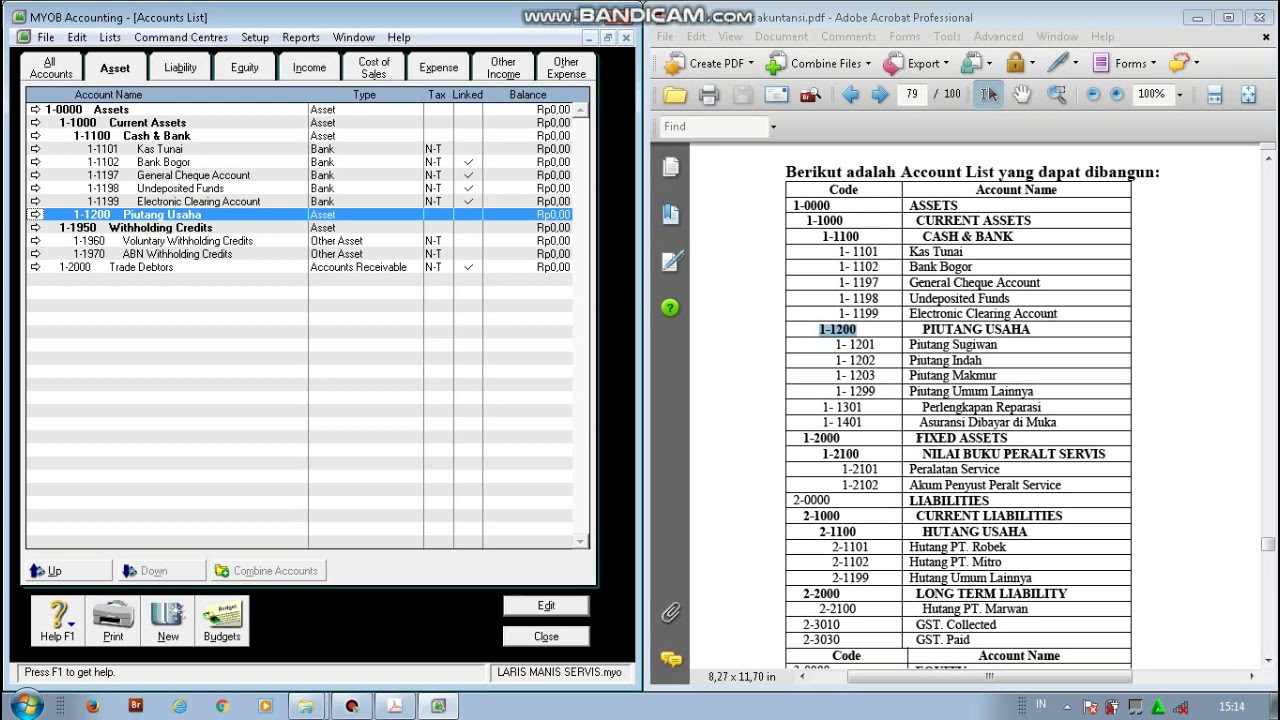Image resolution: width=1280 pixels, height=720 pixels.
Task: Click Fit Width scrolling icon in Acrobat
Action: tap(1214, 94)
